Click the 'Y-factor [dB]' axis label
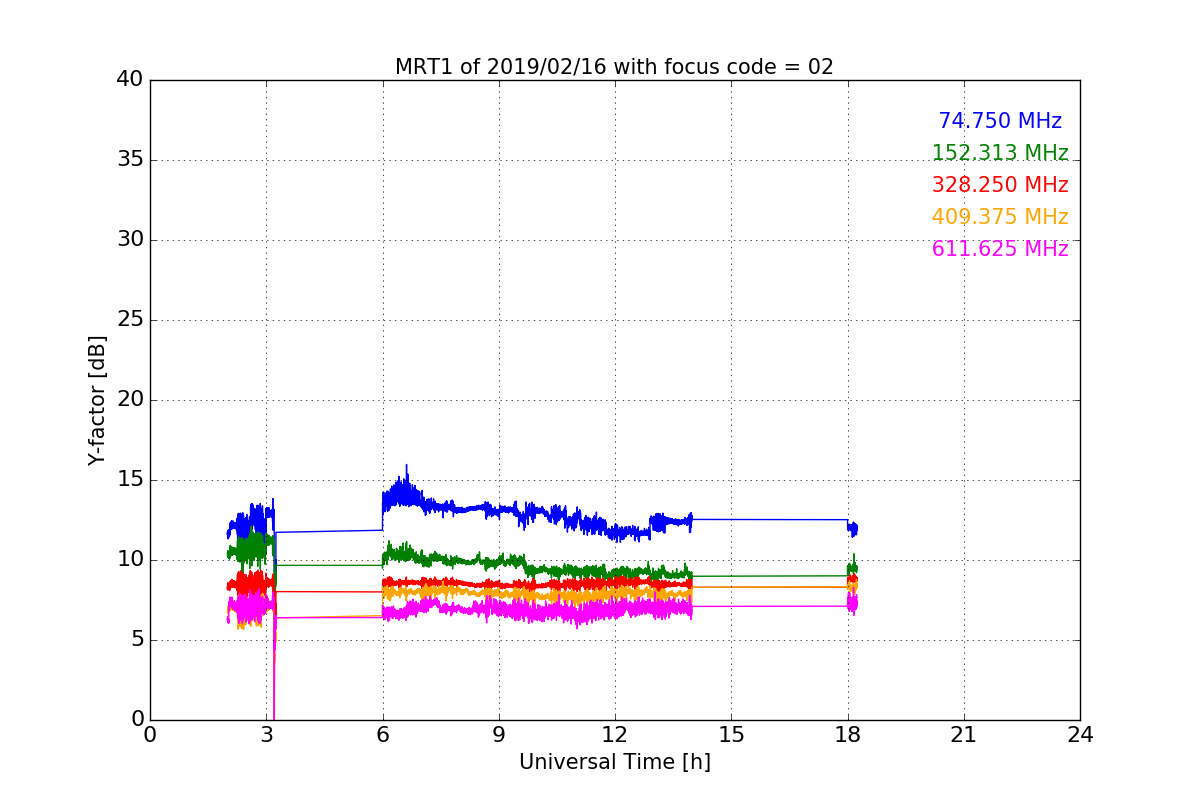 click(x=97, y=400)
